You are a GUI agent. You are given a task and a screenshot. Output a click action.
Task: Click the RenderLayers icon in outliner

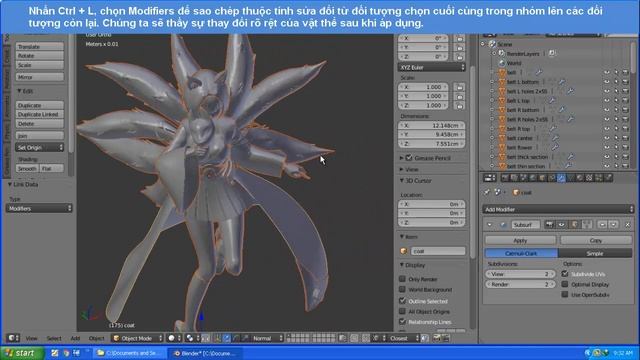coord(502,53)
